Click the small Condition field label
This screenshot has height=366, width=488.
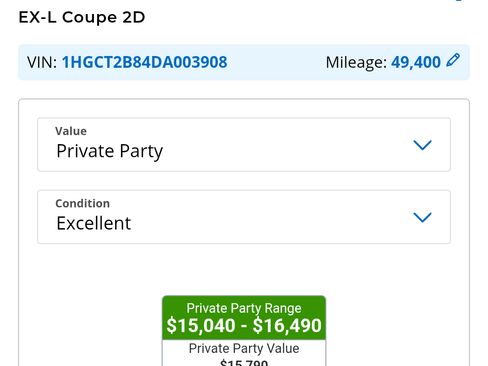coord(83,203)
